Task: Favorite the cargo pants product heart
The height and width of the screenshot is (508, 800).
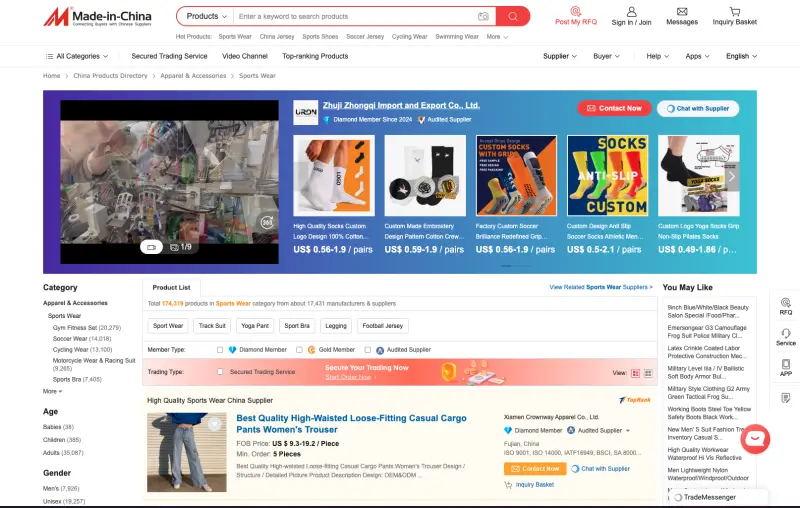Action: tap(214, 424)
